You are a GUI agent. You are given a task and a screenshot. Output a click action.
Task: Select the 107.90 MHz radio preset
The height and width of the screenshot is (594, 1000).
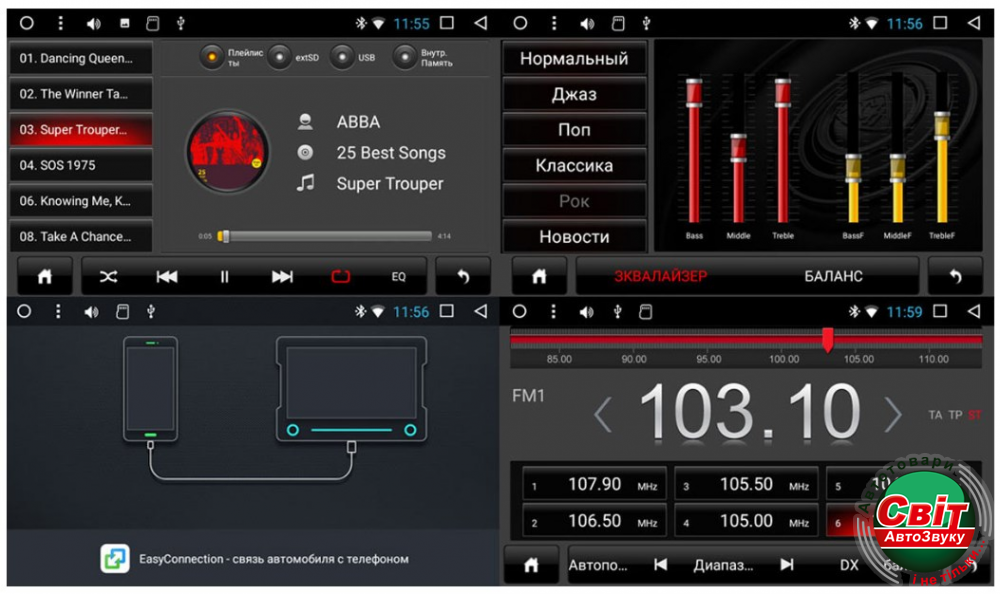(x=594, y=485)
